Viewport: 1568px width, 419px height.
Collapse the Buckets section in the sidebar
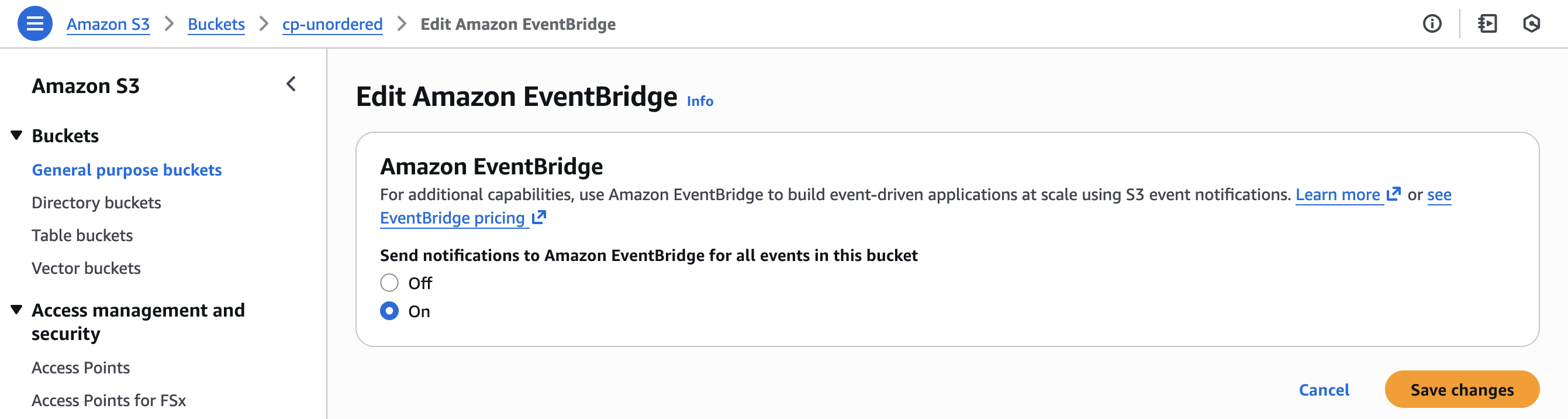point(15,135)
